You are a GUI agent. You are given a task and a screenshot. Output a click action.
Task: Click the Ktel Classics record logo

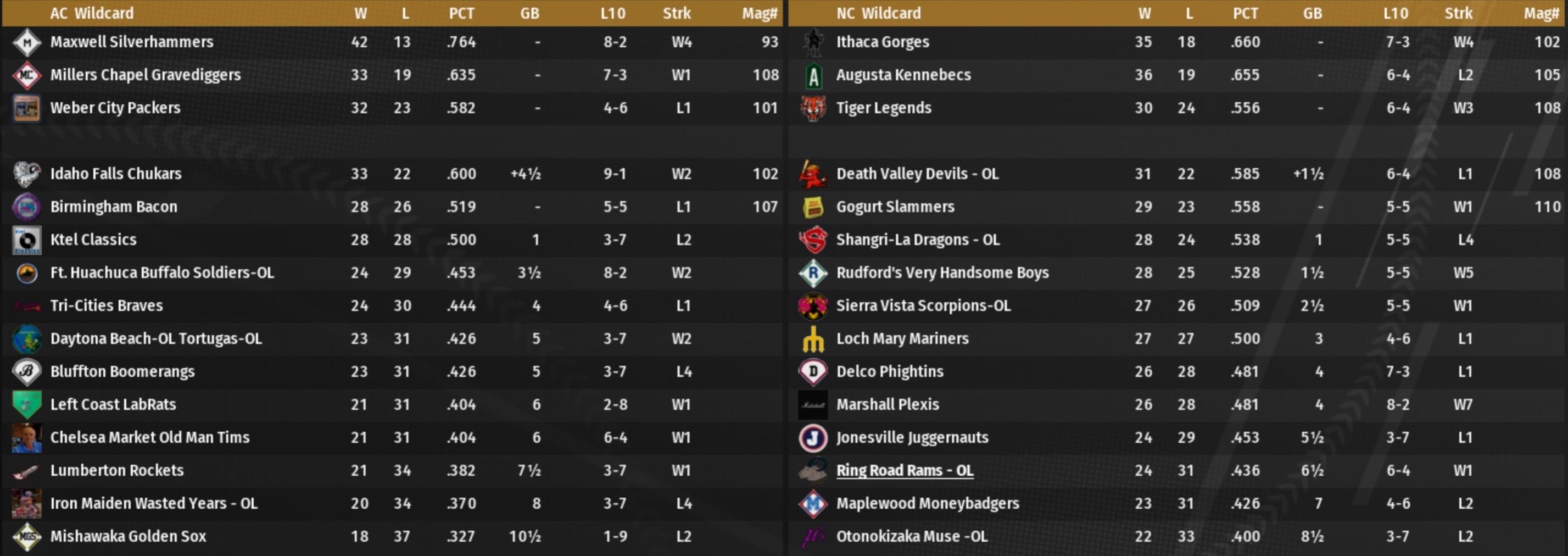pos(27,240)
